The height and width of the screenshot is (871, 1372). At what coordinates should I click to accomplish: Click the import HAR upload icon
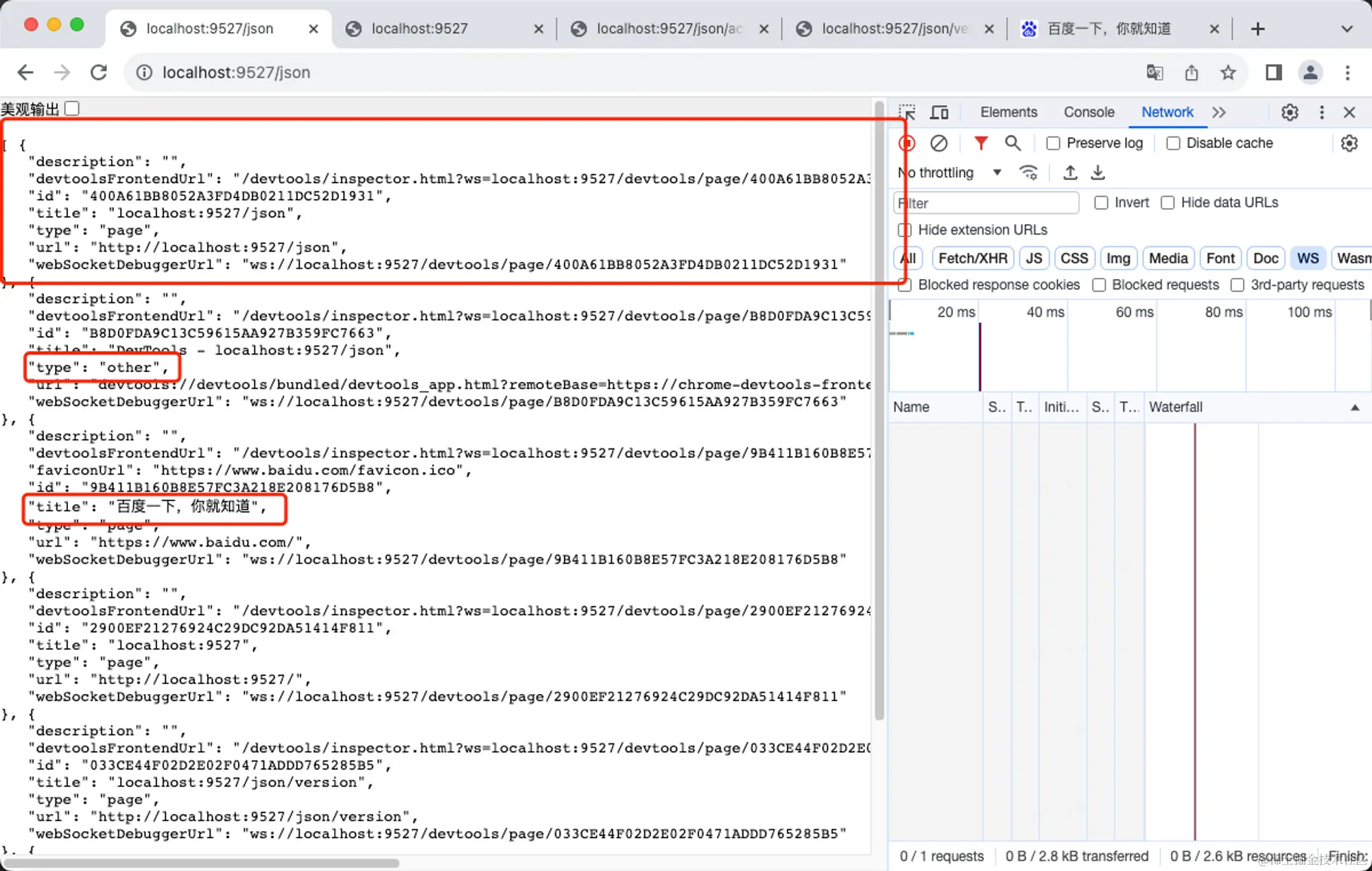(1070, 173)
